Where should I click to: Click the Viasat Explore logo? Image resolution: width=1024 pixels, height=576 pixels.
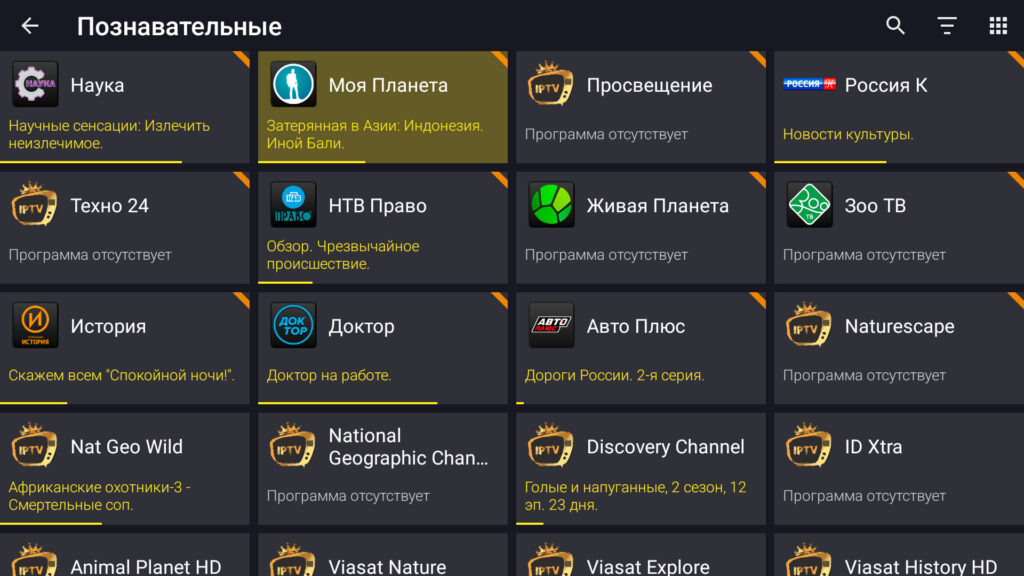[551, 560]
